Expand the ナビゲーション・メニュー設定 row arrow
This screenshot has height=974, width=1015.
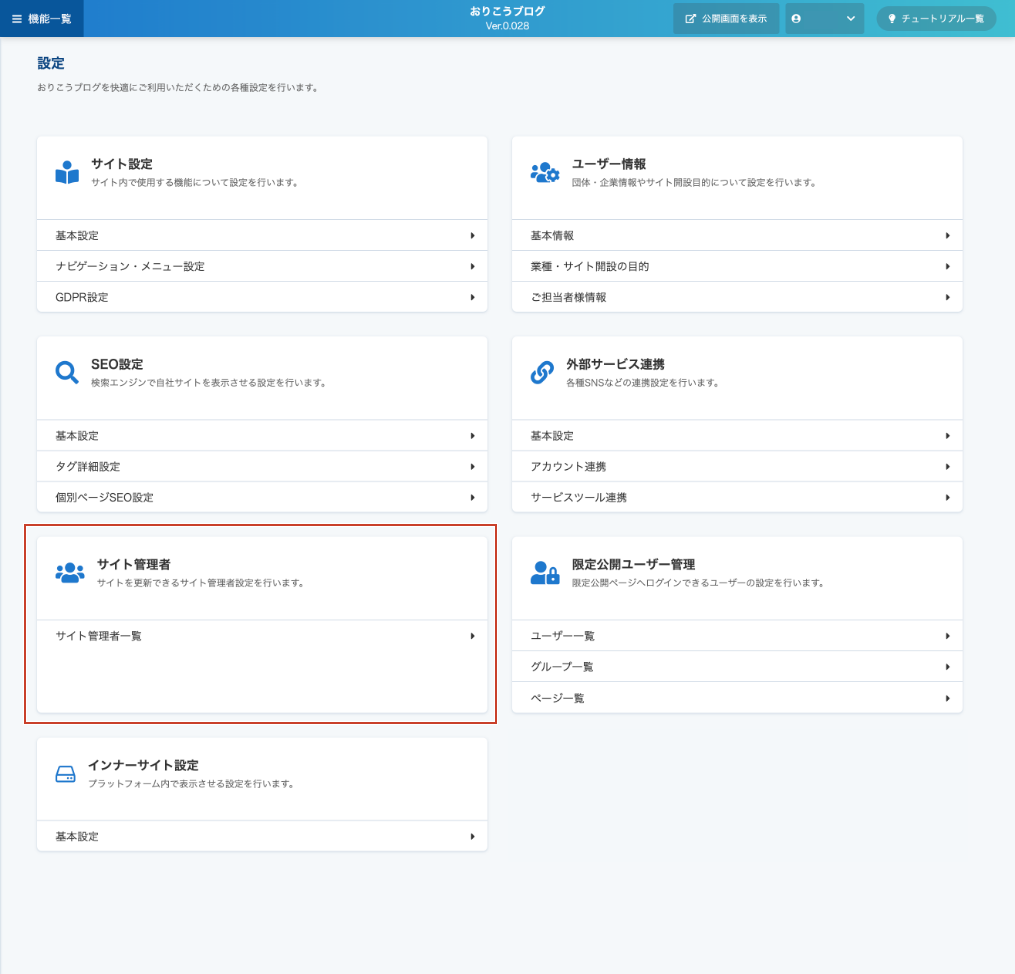[x=472, y=267]
